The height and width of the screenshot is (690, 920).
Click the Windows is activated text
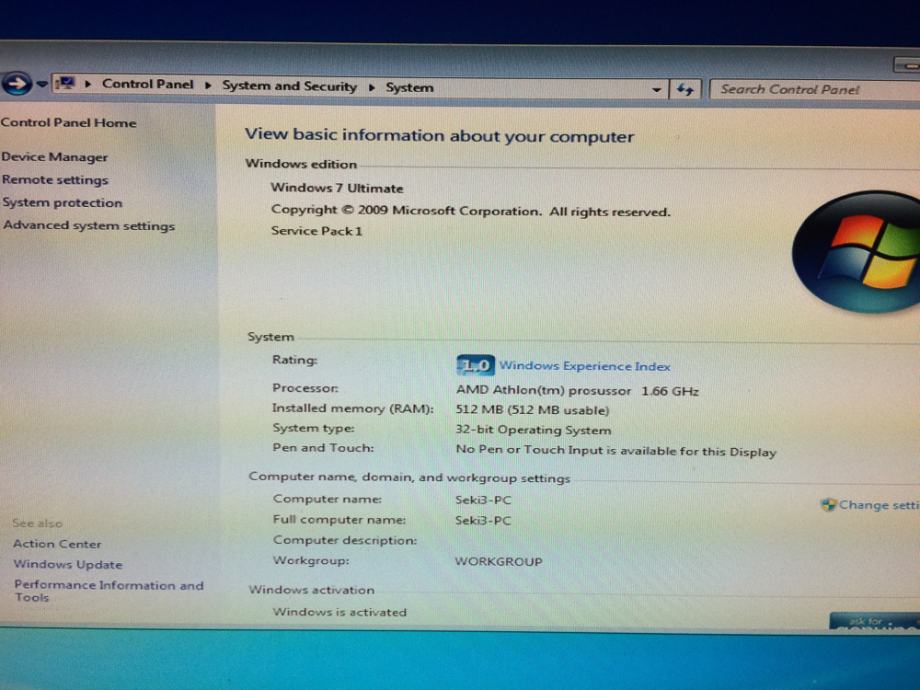(x=340, y=612)
